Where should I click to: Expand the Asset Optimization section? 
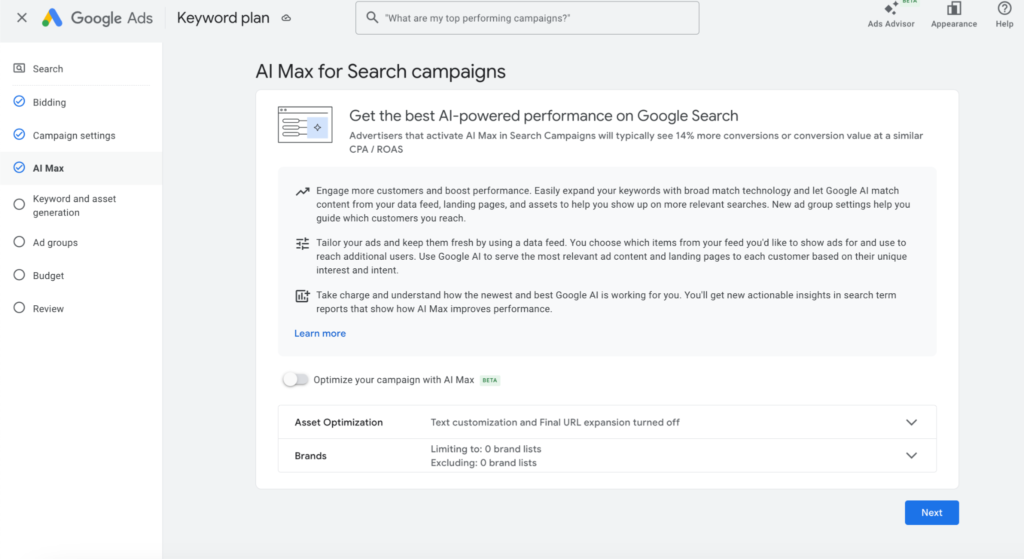911,422
